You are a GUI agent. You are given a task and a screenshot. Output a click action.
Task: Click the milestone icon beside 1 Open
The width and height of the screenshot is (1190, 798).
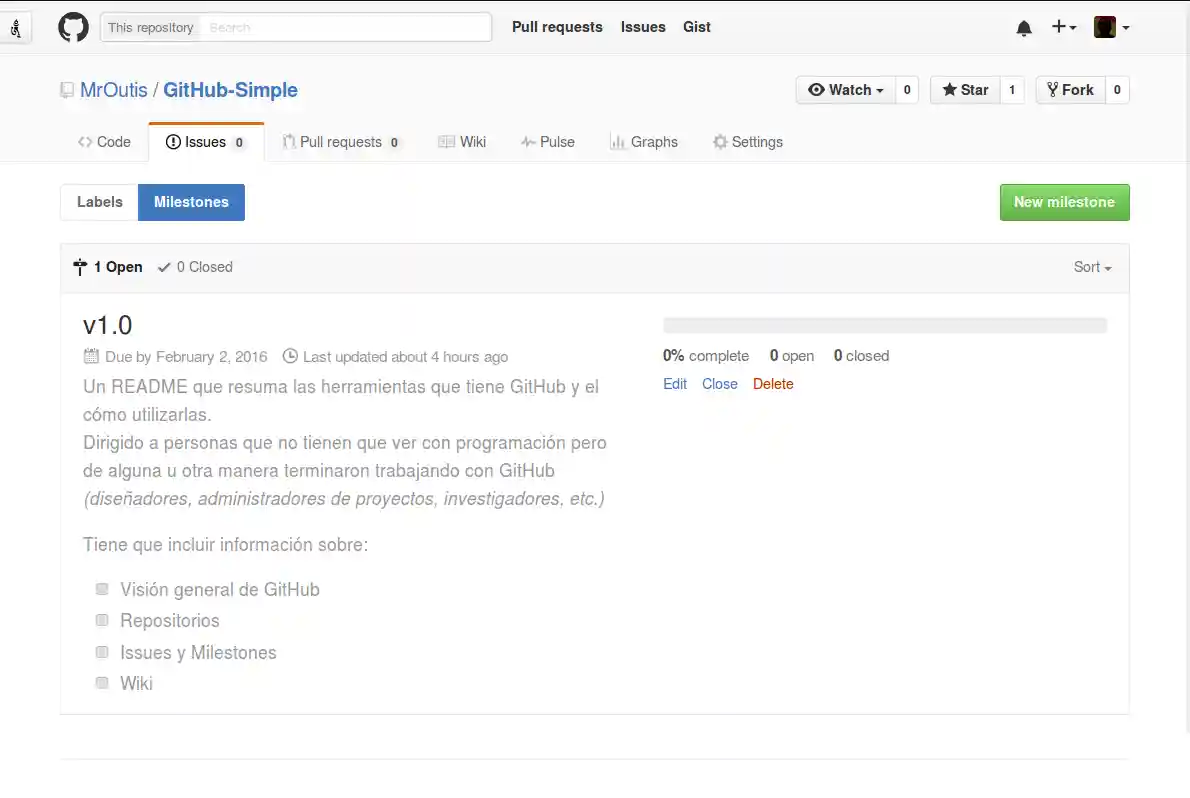[80, 266]
